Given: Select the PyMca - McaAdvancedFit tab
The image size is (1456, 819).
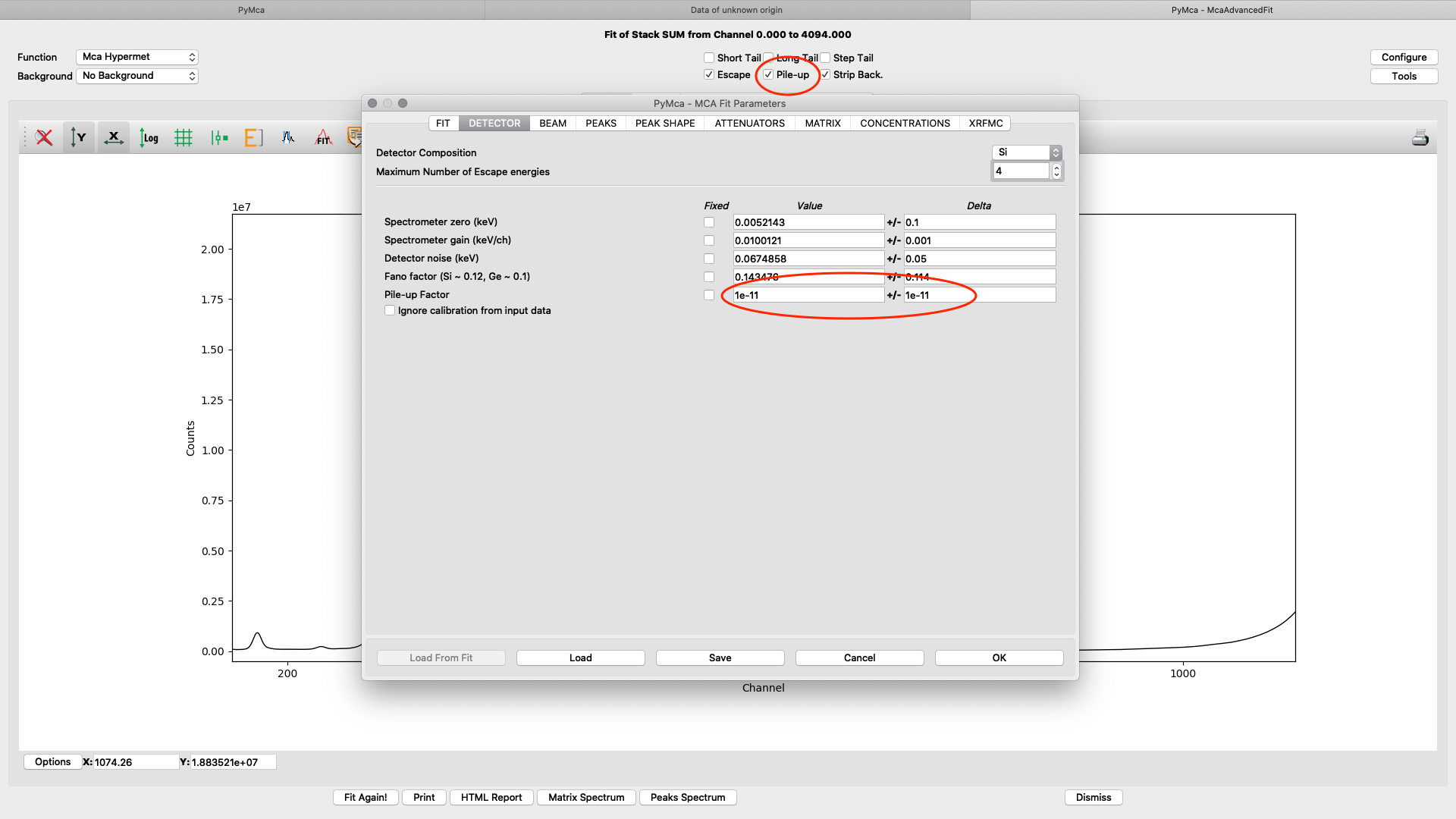Looking at the screenshot, I should pyautogui.click(x=1213, y=10).
